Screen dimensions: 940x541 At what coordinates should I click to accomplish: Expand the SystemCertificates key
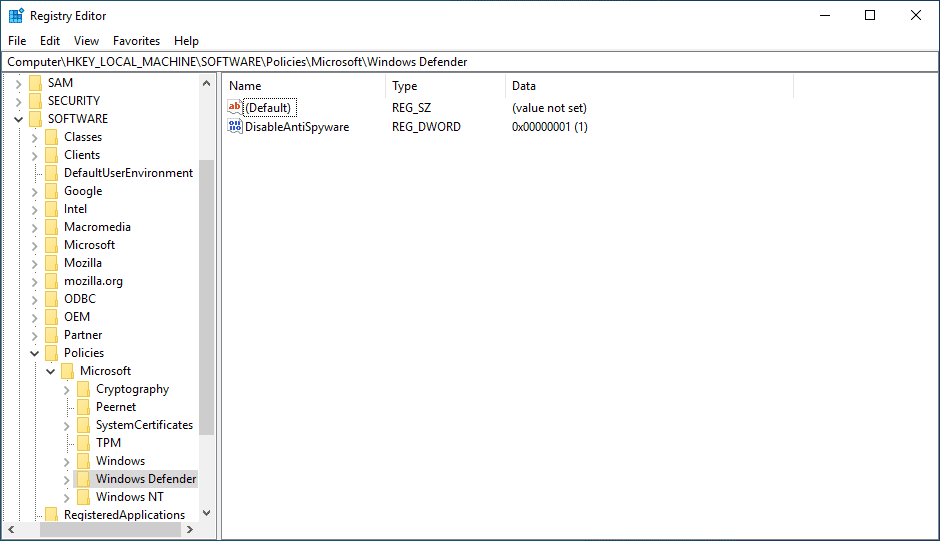(67, 425)
